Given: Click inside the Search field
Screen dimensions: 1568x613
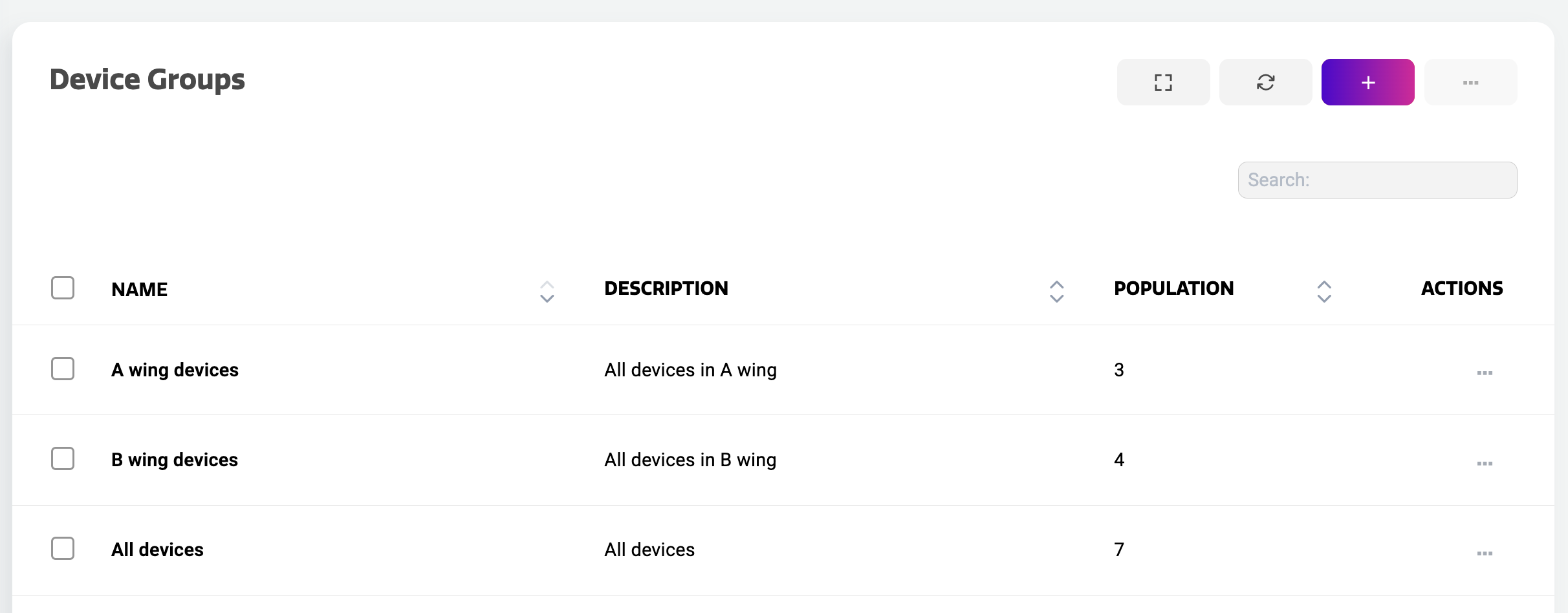Looking at the screenshot, I should [x=1377, y=180].
